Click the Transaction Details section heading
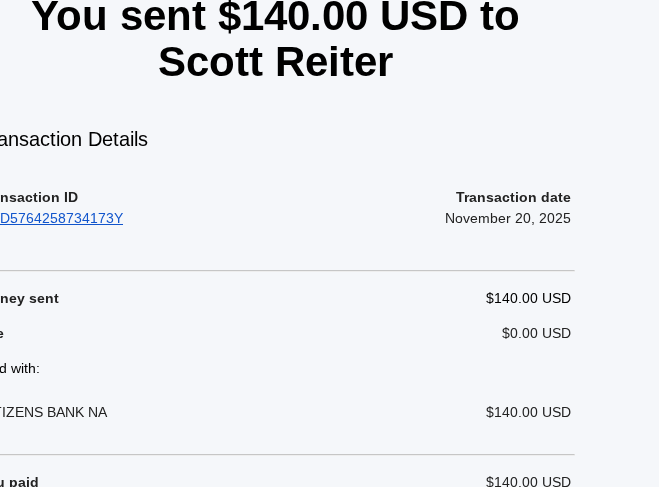Viewport: 659px width, 487px height. [x=73, y=139]
